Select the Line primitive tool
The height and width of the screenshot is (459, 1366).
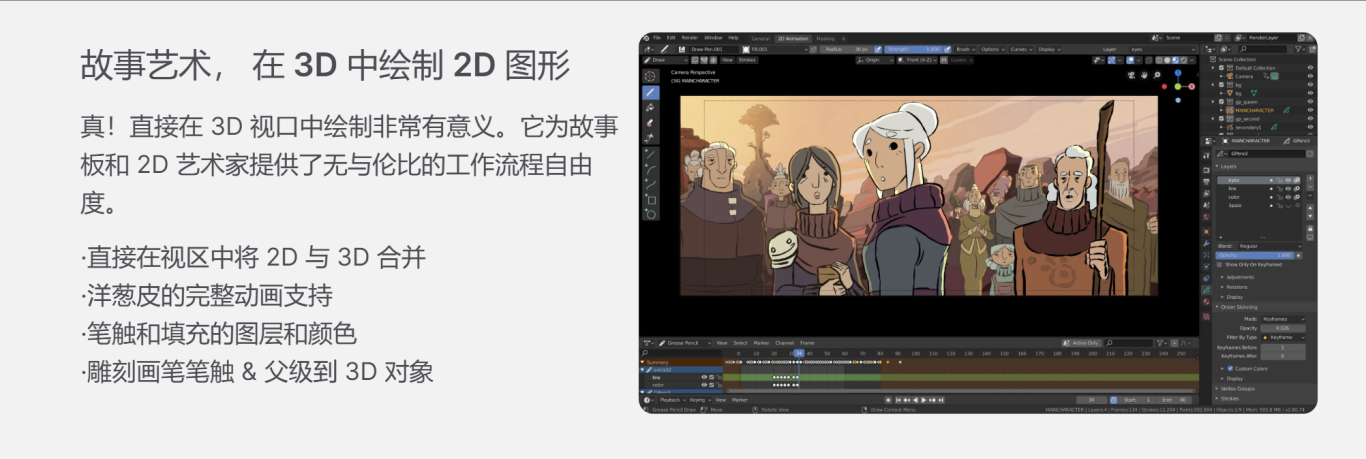point(650,154)
